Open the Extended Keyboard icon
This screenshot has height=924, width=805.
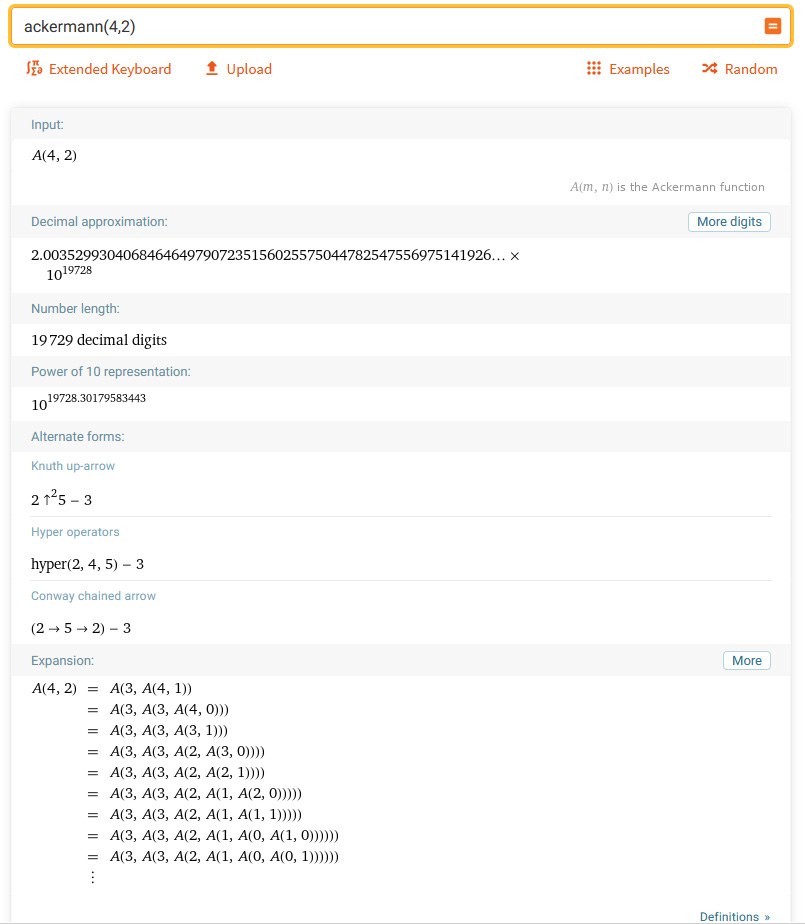(x=34, y=69)
